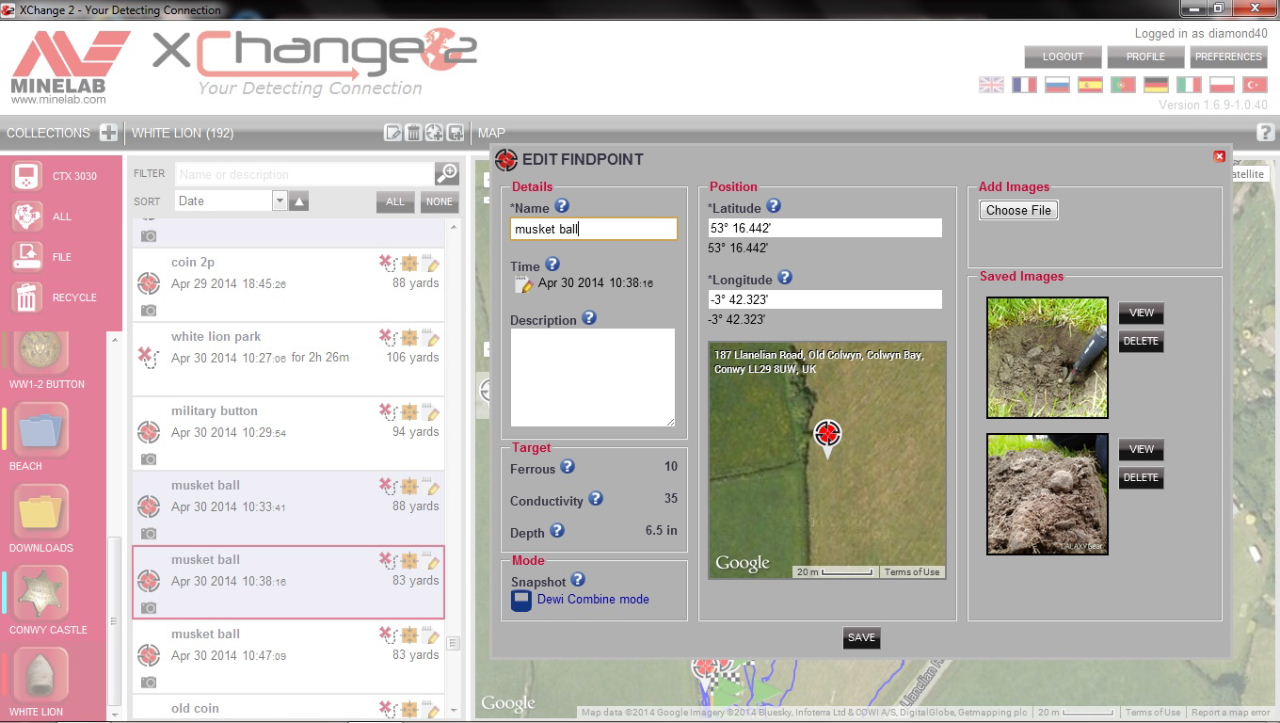Toggle ascending sort order arrow

[x=299, y=201]
